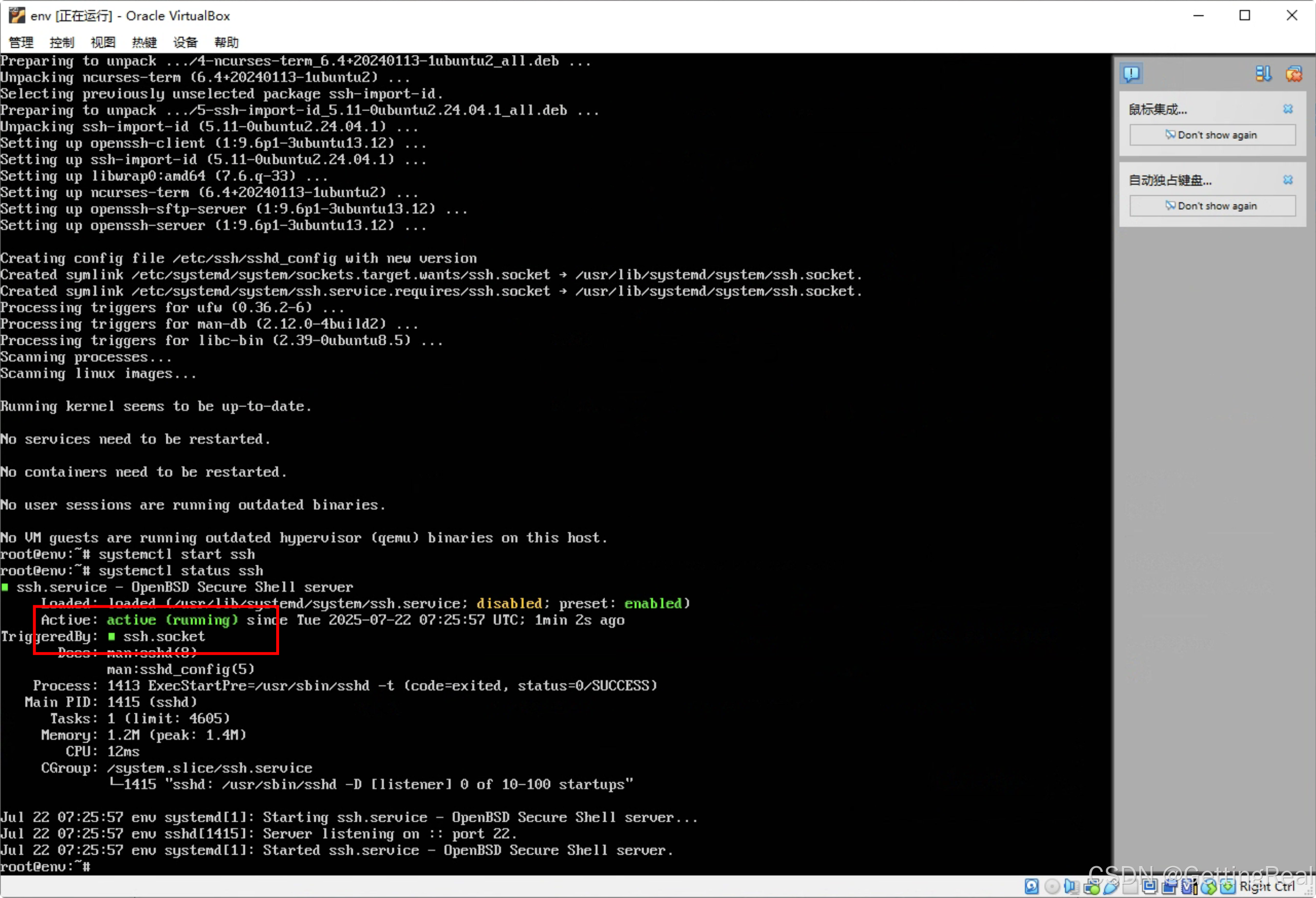Screen dimensions: 1316x898
Task: Open the 热键 menu
Action: [145, 42]
